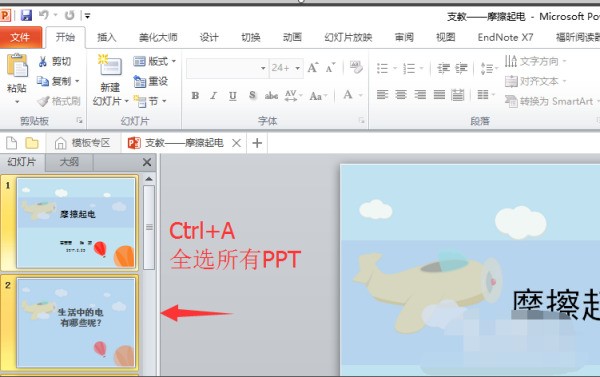
Task: Click the increase indent icon
Action: coord(461,68)
